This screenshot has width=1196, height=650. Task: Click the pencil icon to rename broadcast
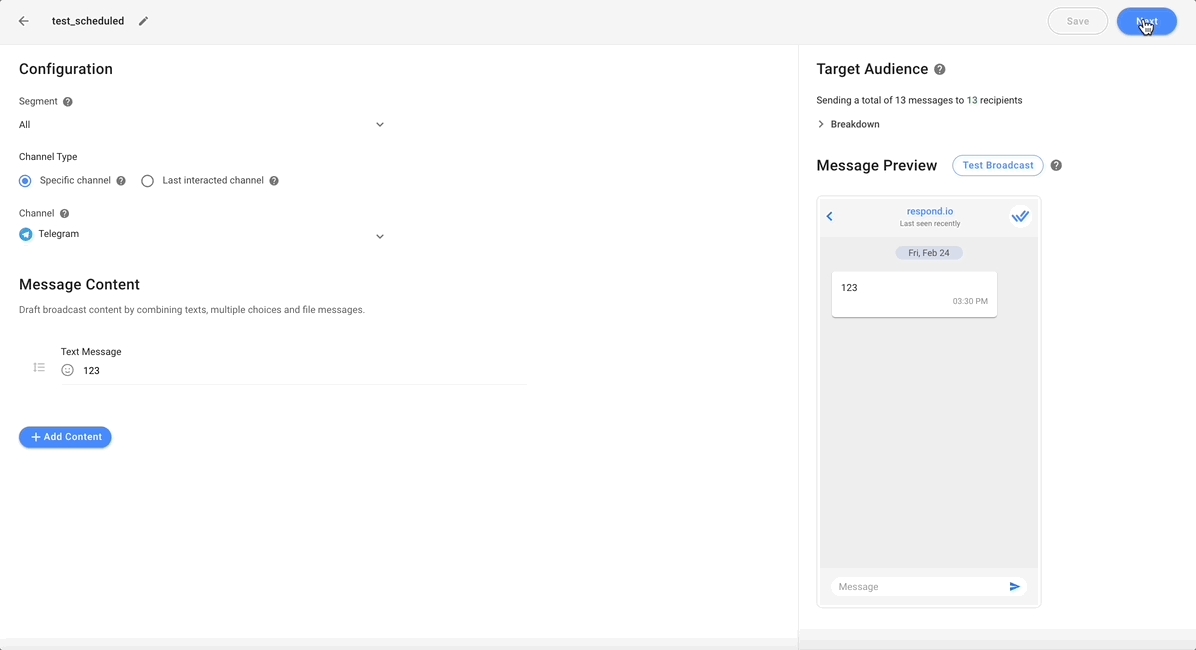pyautogui.click(x=143, y=21)
